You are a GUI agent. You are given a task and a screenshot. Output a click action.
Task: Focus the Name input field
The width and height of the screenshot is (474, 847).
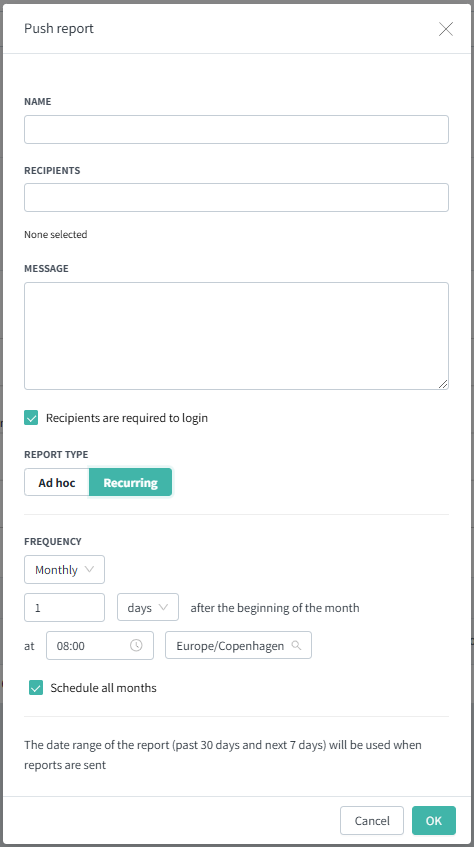[x=236, y=130]
